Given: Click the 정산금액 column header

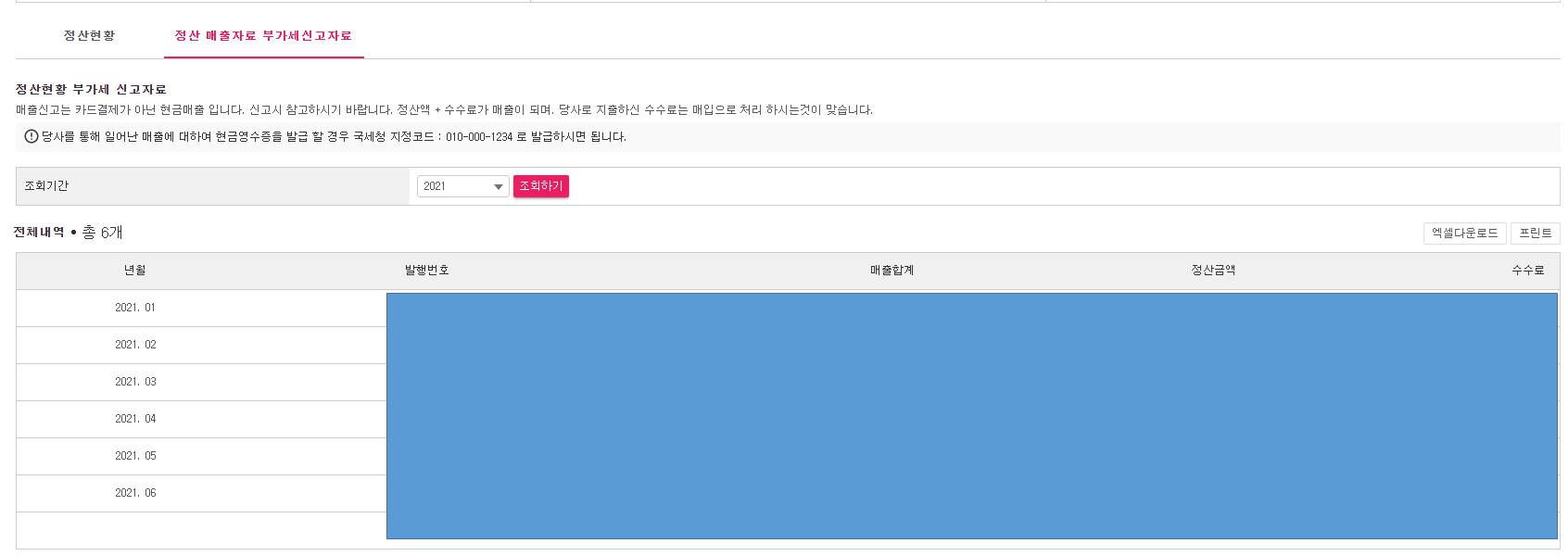Looking at the screenshot, I should 1213,271.
